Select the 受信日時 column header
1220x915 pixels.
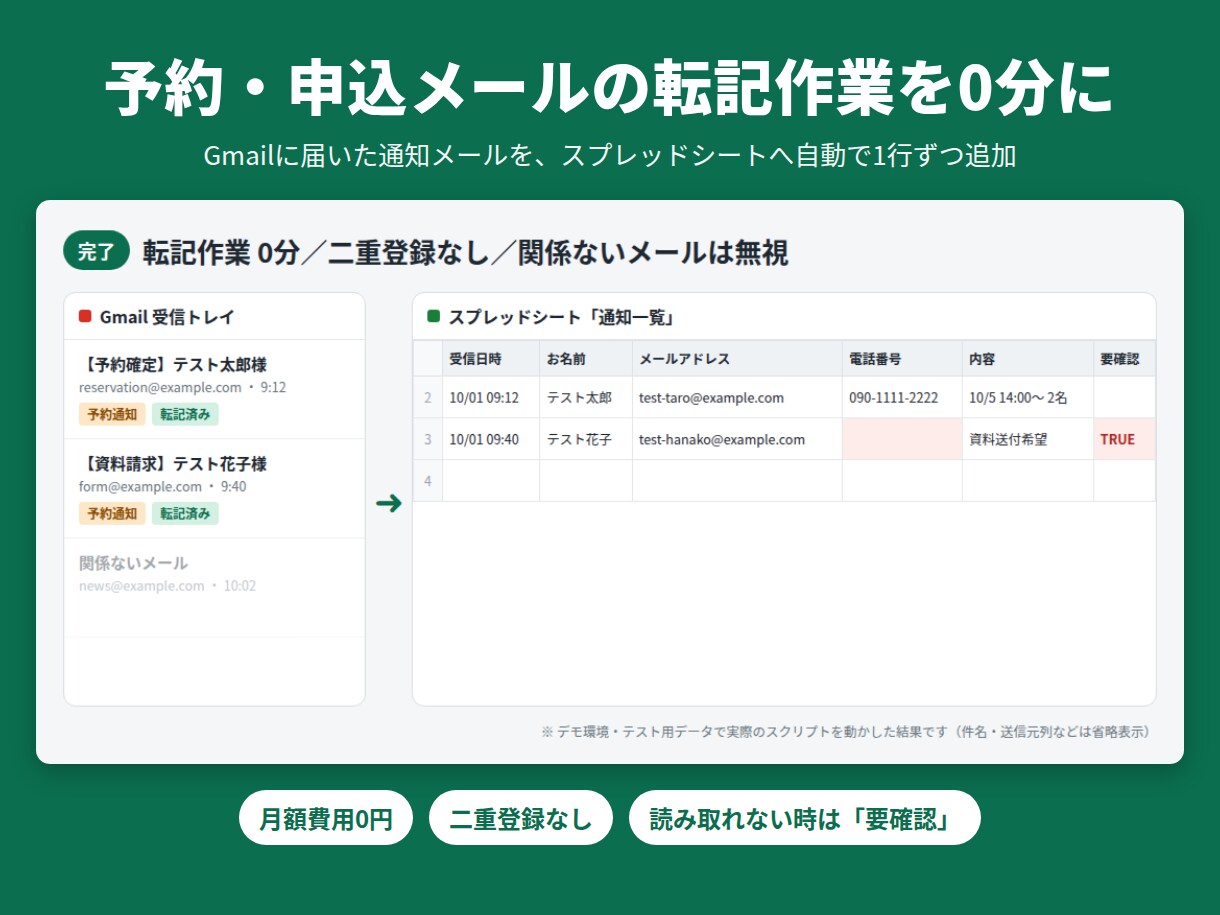[x=491, y=359]
